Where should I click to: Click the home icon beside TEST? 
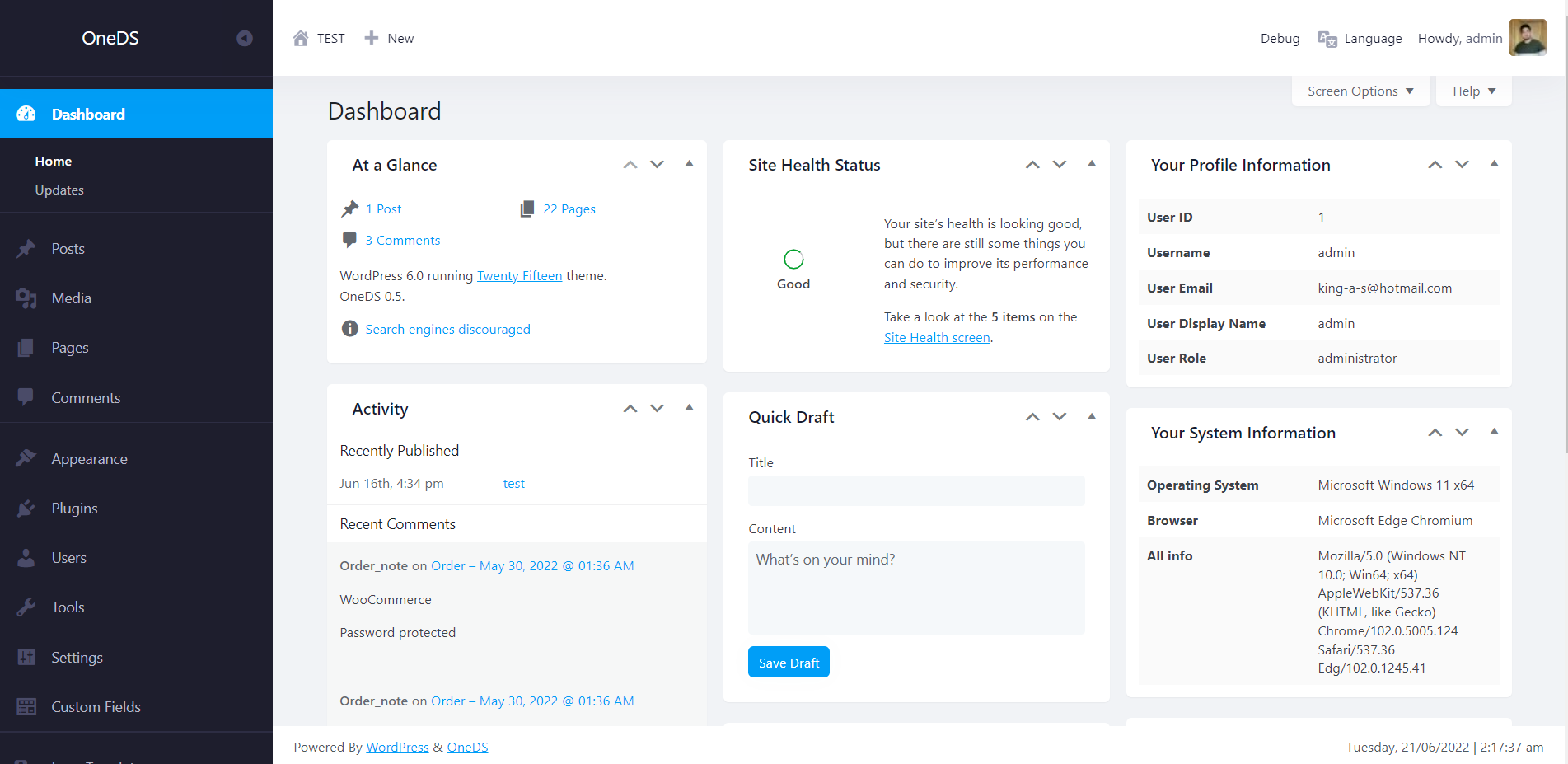click(301, 38)
